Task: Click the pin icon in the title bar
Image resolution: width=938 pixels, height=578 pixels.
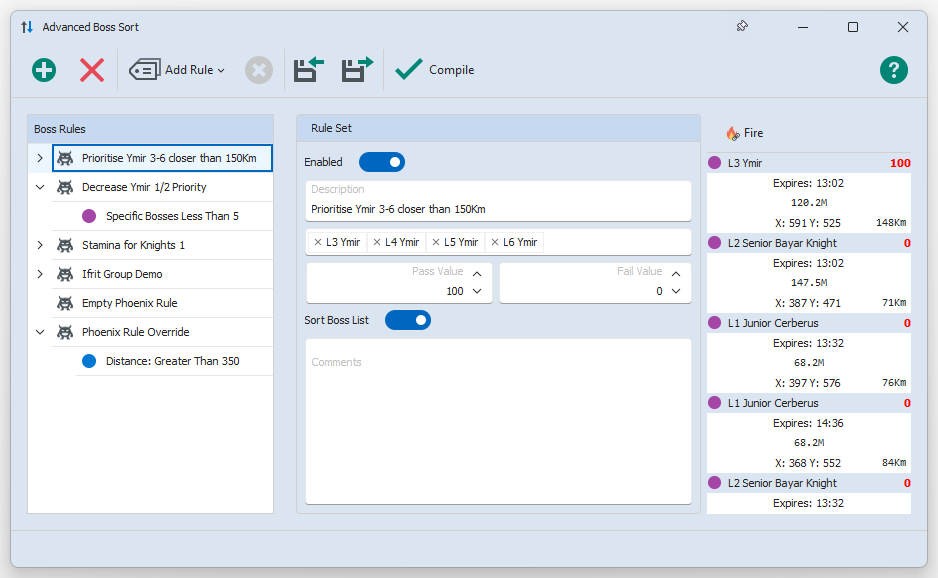Action: pos(742,27)
